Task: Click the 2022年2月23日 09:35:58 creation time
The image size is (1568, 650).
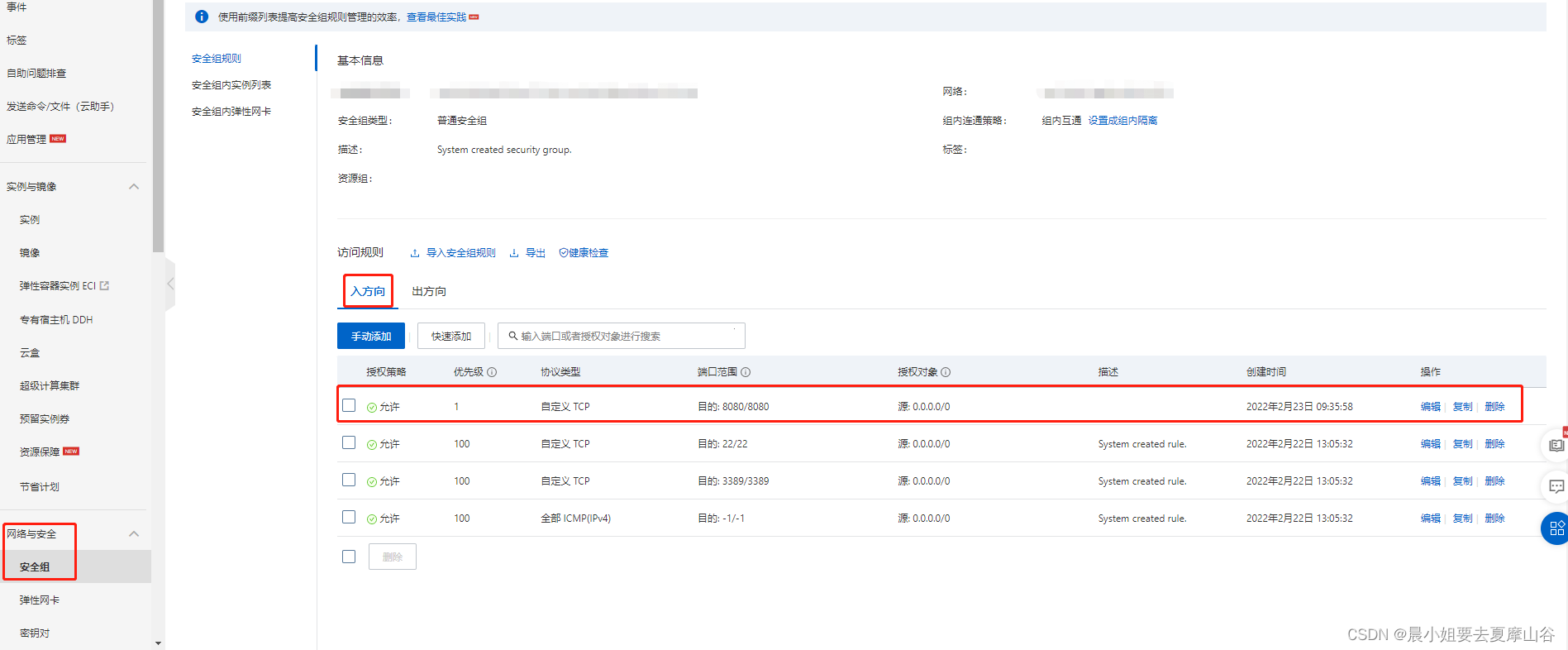Action: click(1299, 407)
